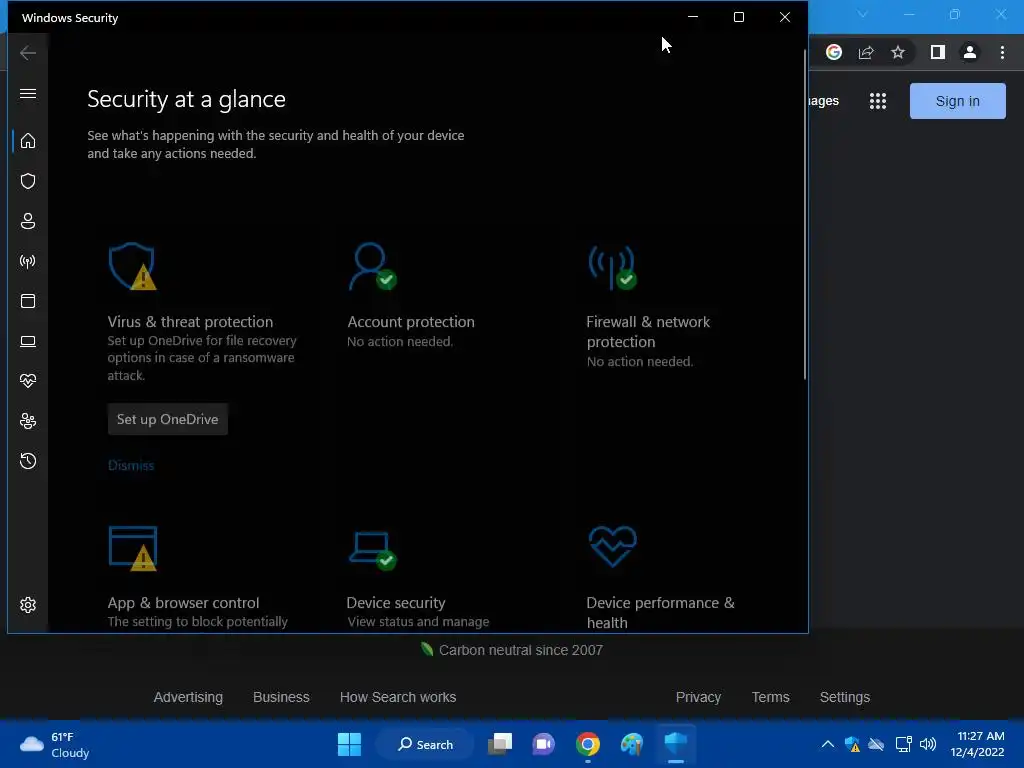
Task: Bookmark this page with the star icon
Action: pos(898,52)
